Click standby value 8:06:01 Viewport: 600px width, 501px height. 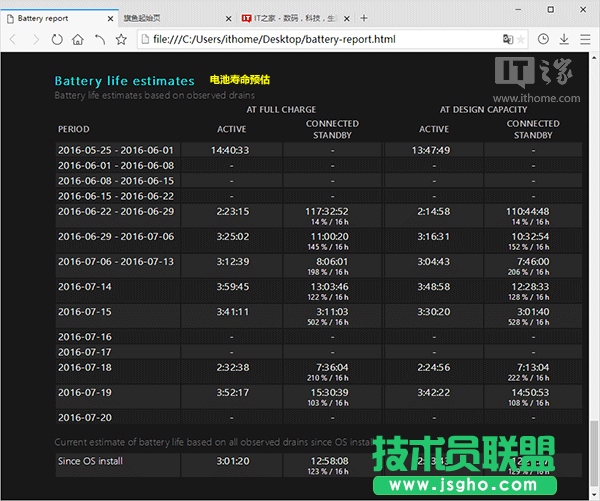click(332, 262)
